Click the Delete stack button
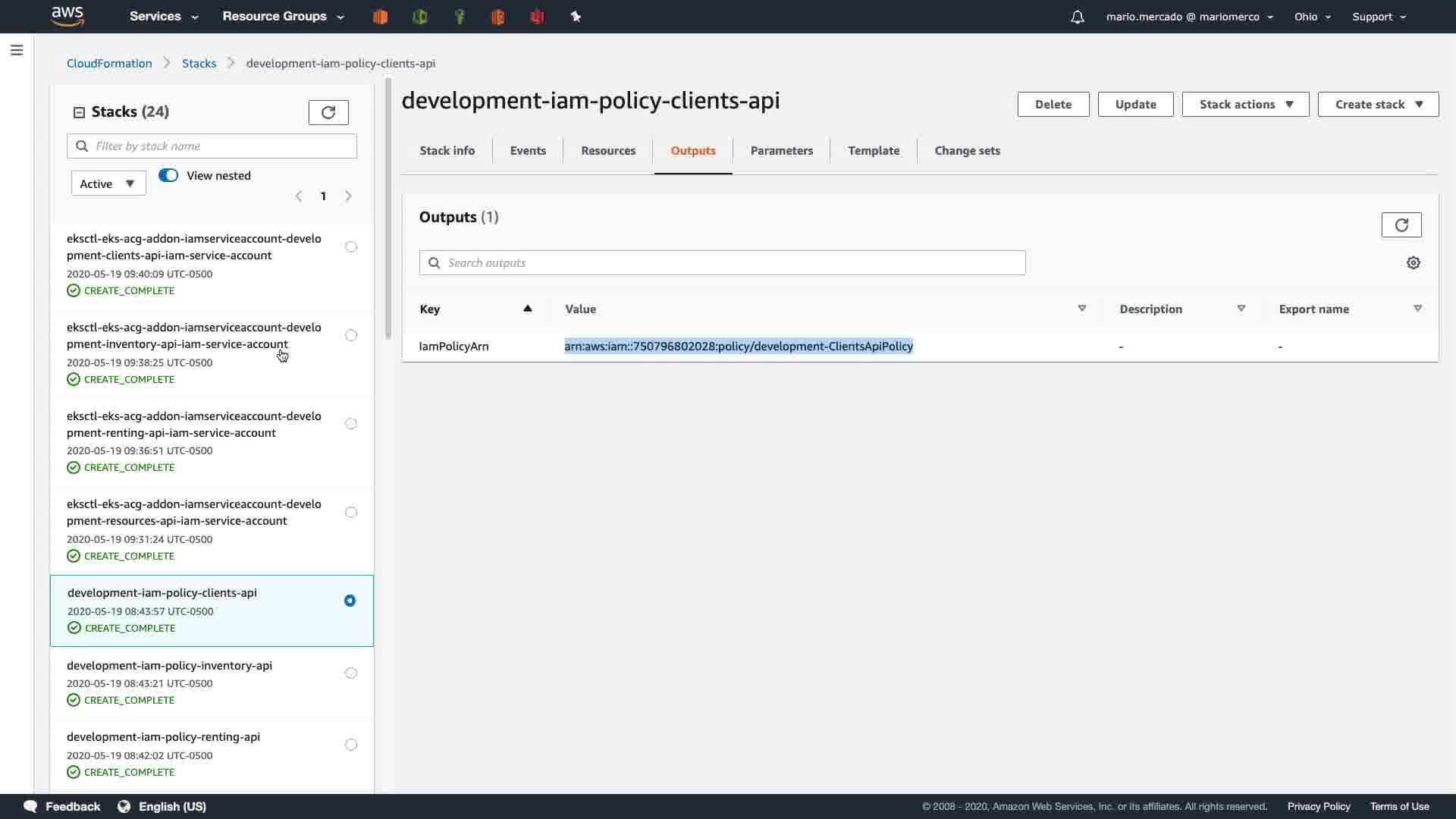 pos(1053,105)
